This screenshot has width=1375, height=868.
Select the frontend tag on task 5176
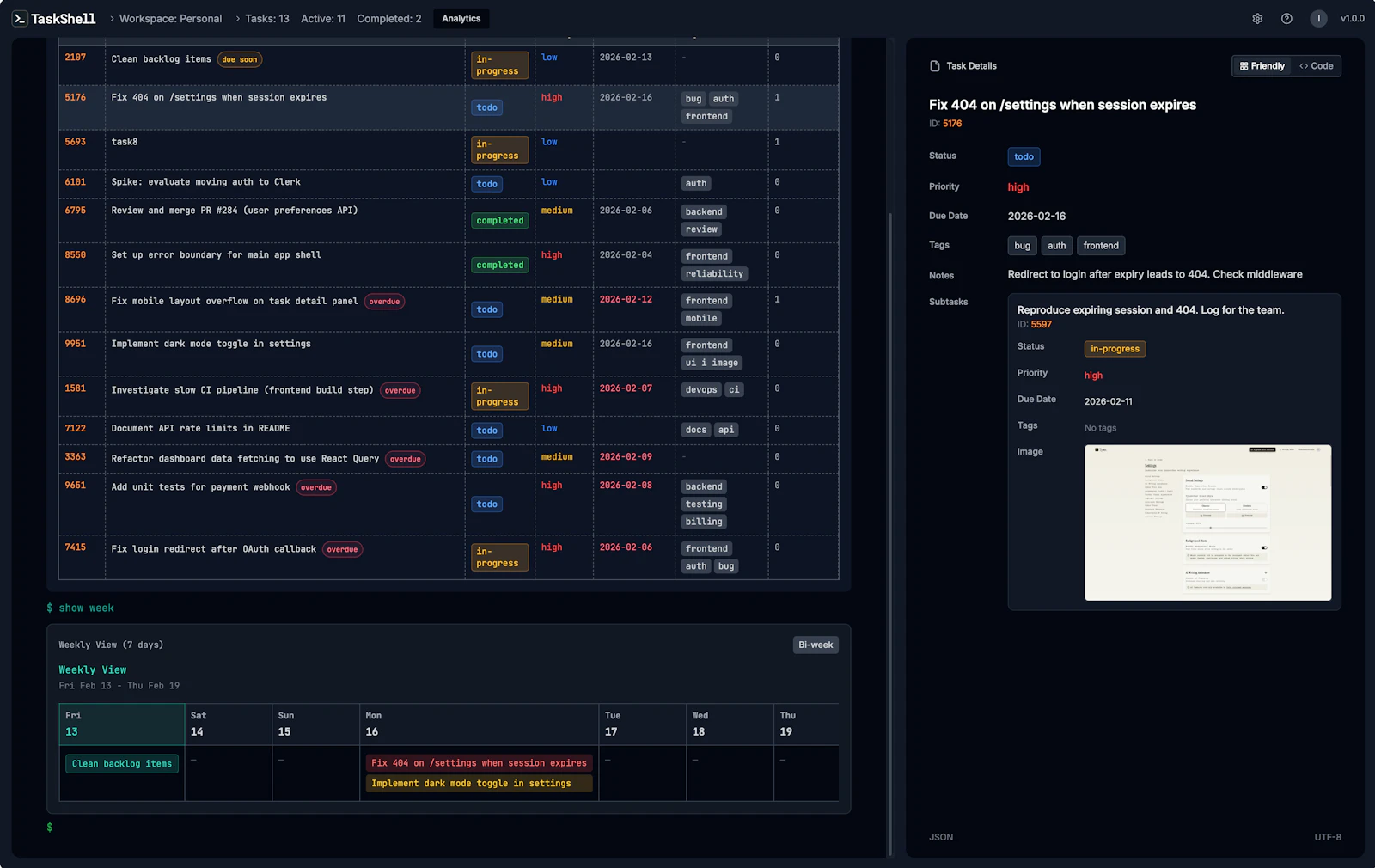706,115
